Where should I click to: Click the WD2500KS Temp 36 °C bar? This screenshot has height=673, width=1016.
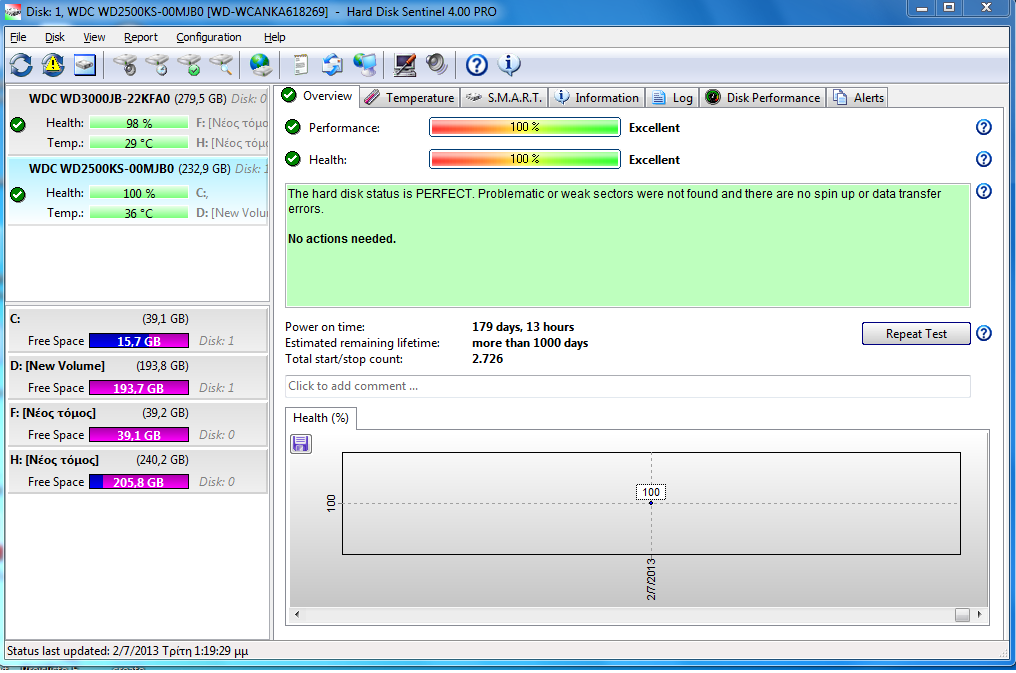(x=139, y=212)
